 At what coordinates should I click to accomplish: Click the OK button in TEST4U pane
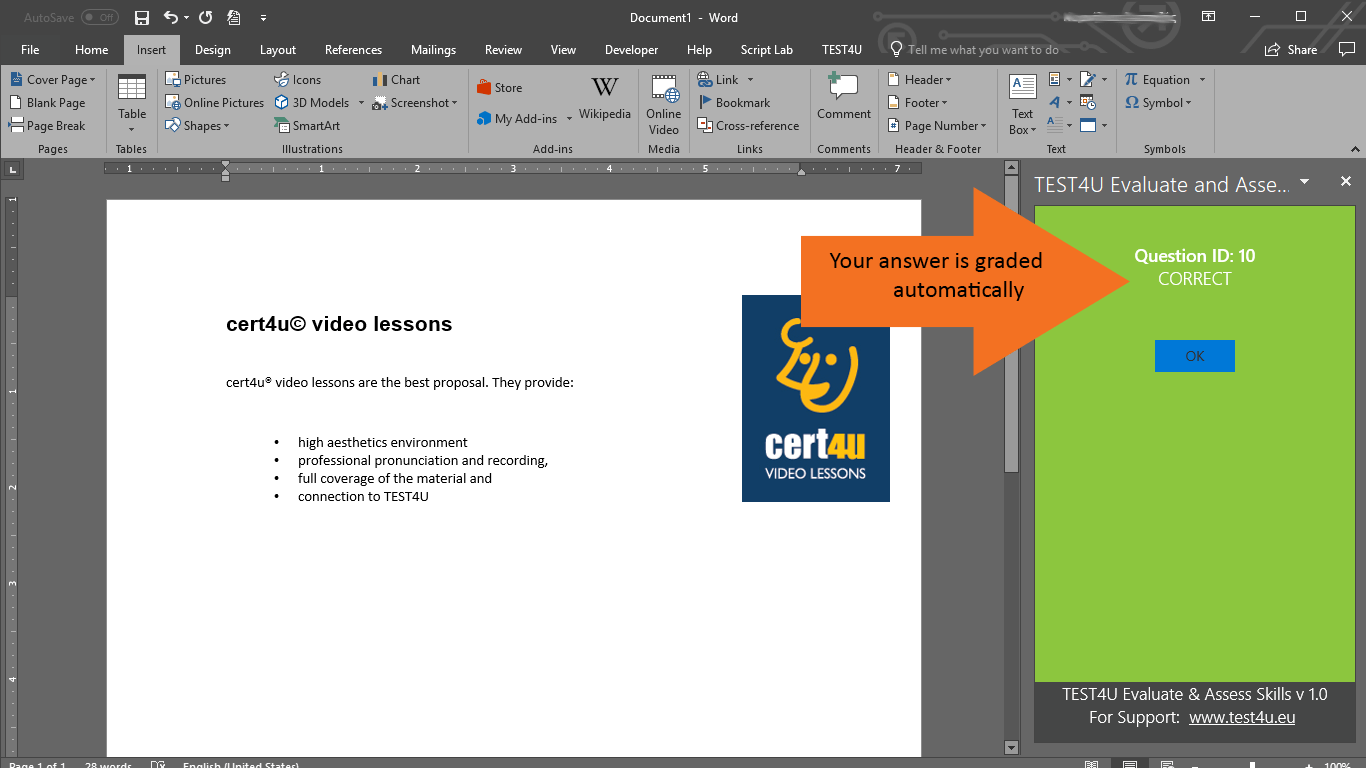(x=1195, y=356)
